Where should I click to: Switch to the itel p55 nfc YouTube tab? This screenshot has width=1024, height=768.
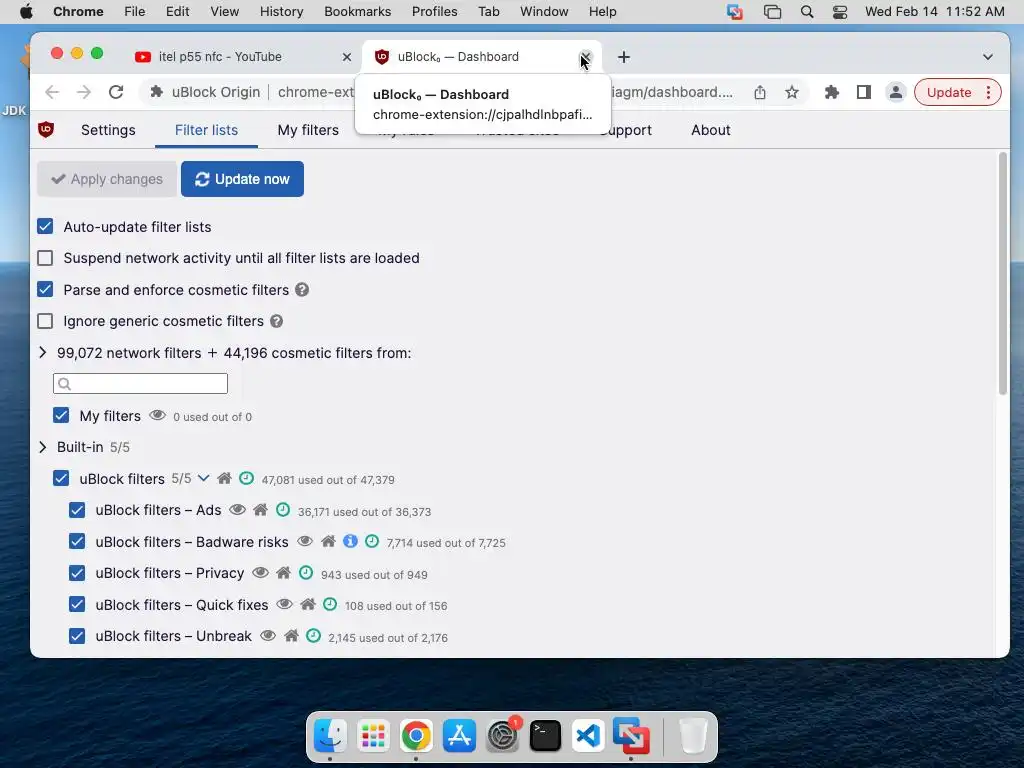click(242, 57)
